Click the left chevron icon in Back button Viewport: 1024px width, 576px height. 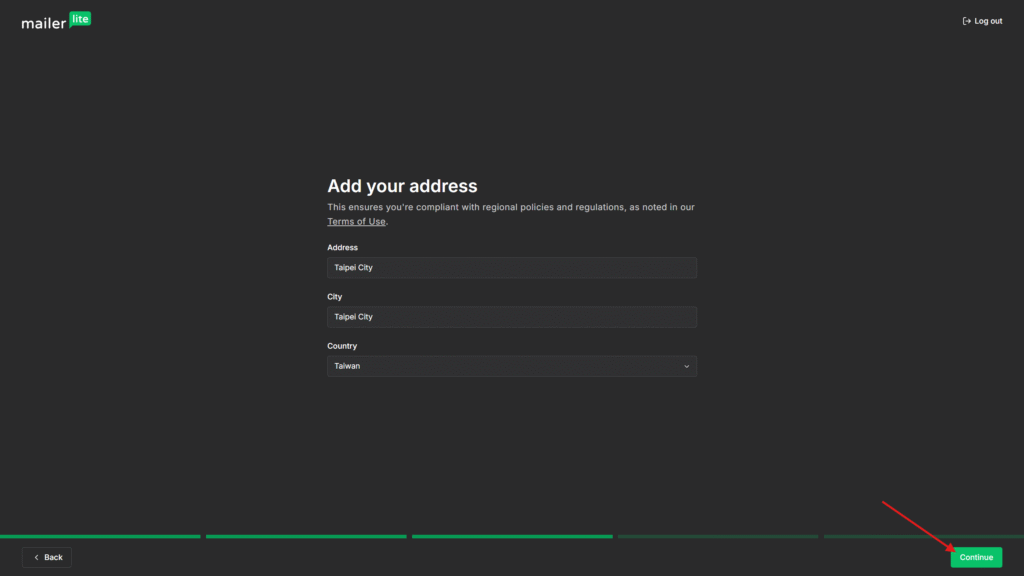point(37,557)
